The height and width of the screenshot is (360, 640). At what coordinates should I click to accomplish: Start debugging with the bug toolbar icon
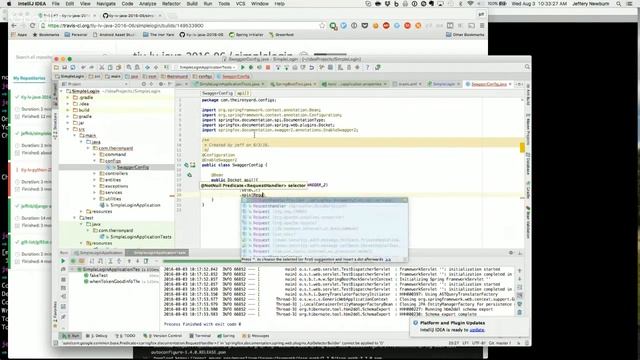coord(251,67)
